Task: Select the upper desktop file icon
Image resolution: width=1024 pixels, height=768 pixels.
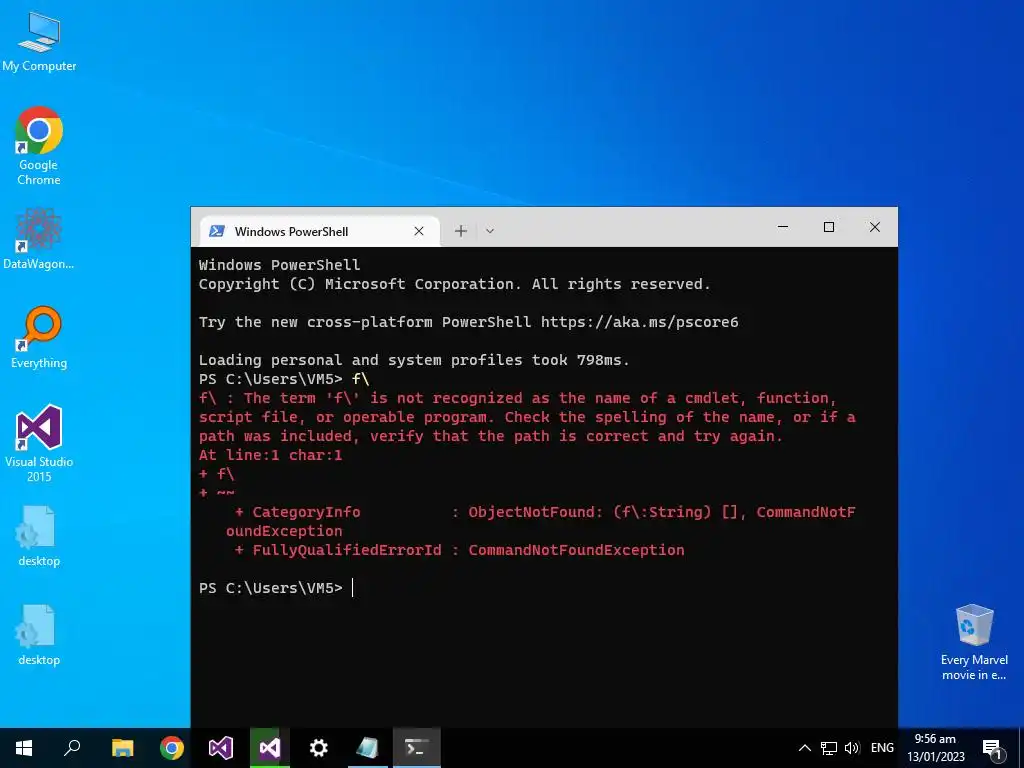Action: (x=39, y=536)
